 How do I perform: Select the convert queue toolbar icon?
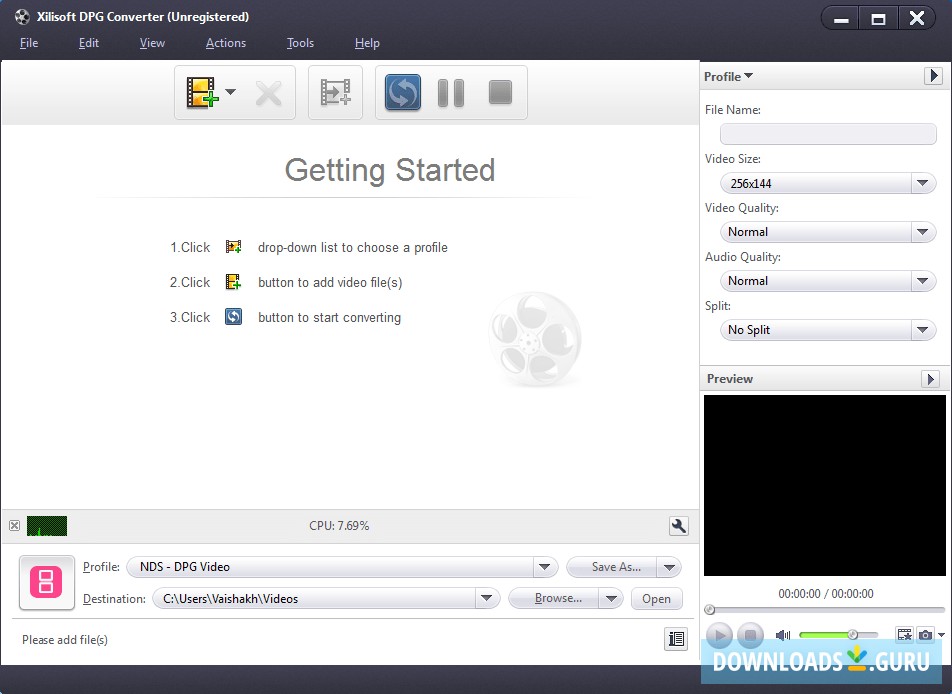pos(335,92)
